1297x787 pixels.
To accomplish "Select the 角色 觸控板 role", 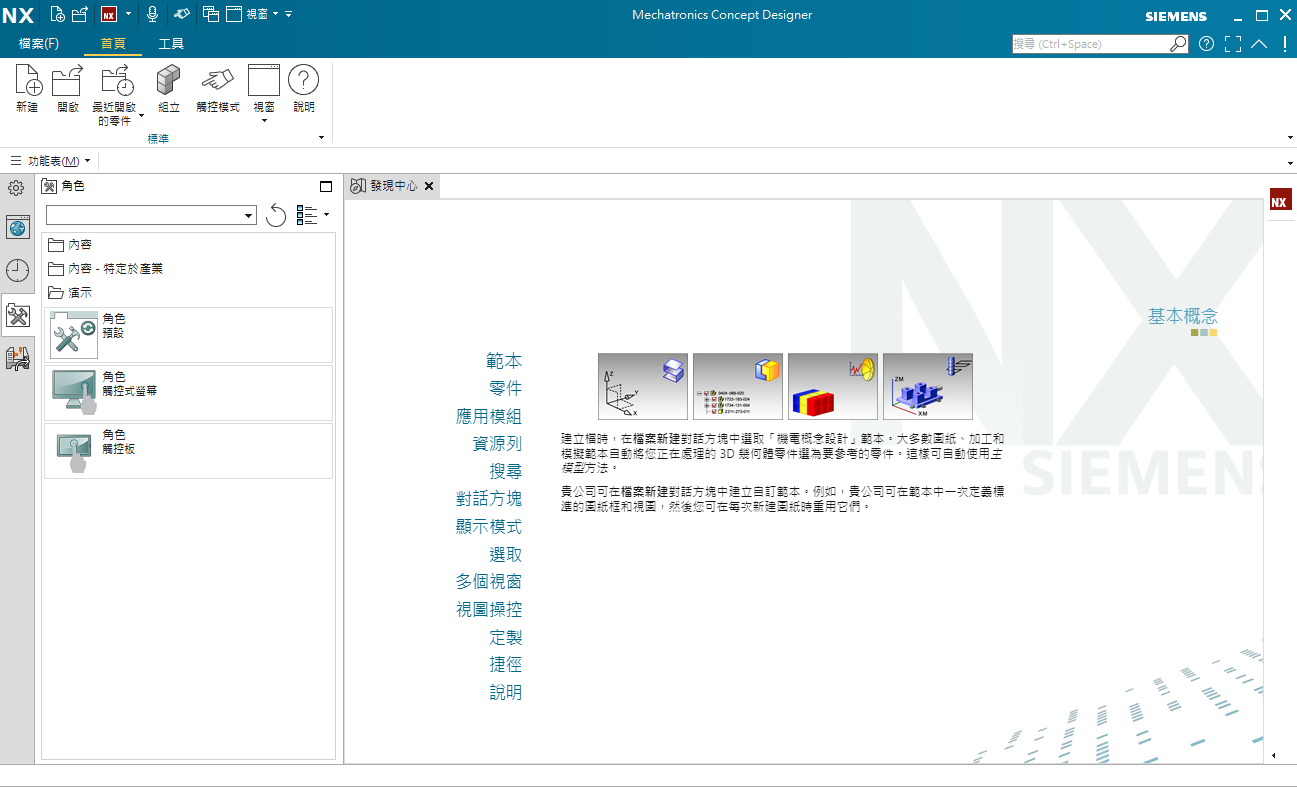I will 188,451.
